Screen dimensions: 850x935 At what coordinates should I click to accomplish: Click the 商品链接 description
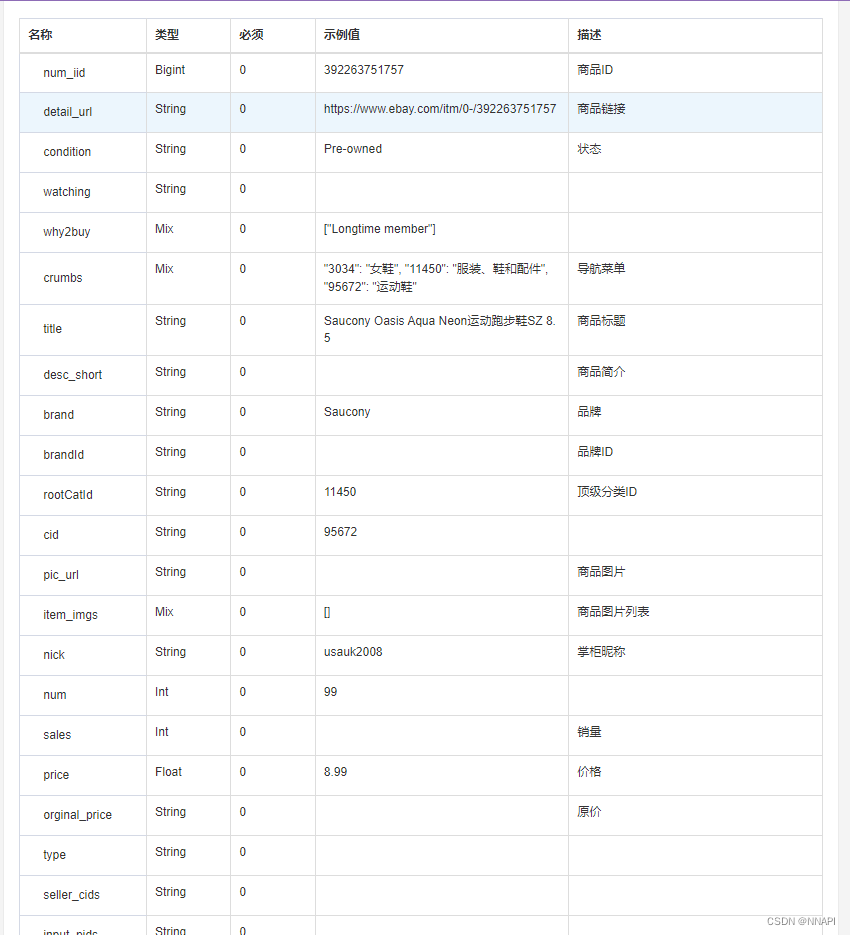[x=601, y=109]
